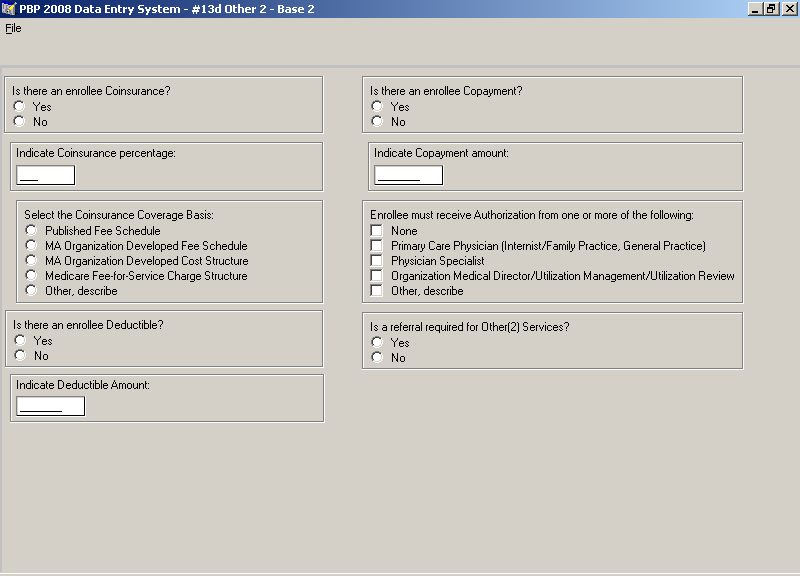Click the PBP application icon in title bar

pos(9,9)
